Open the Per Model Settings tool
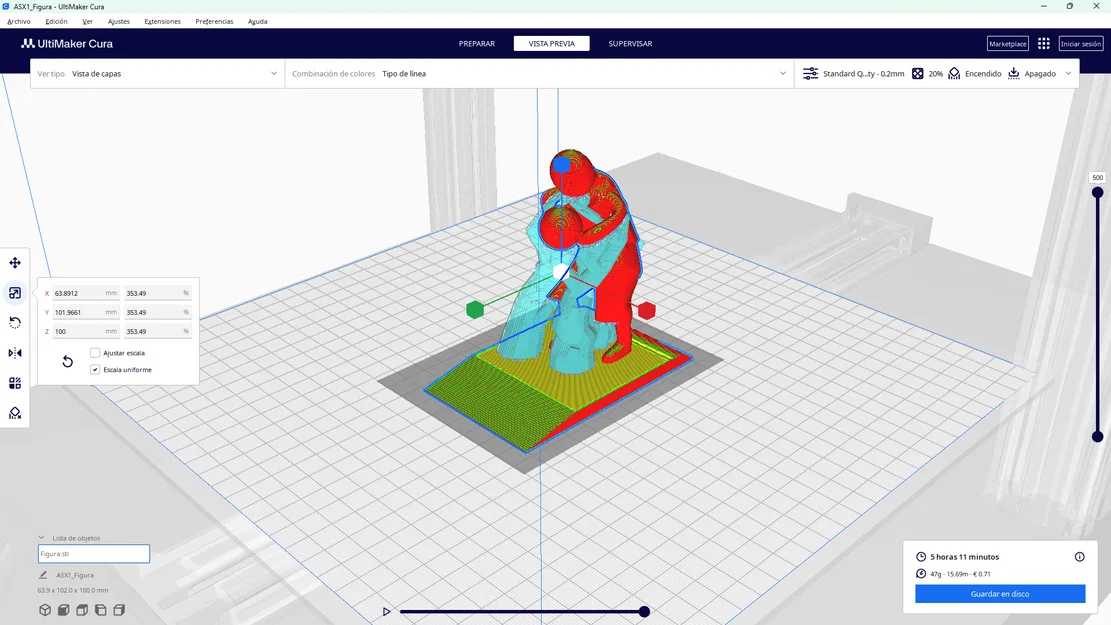Viewport: 1111px width, 625px height. [14, 382]
